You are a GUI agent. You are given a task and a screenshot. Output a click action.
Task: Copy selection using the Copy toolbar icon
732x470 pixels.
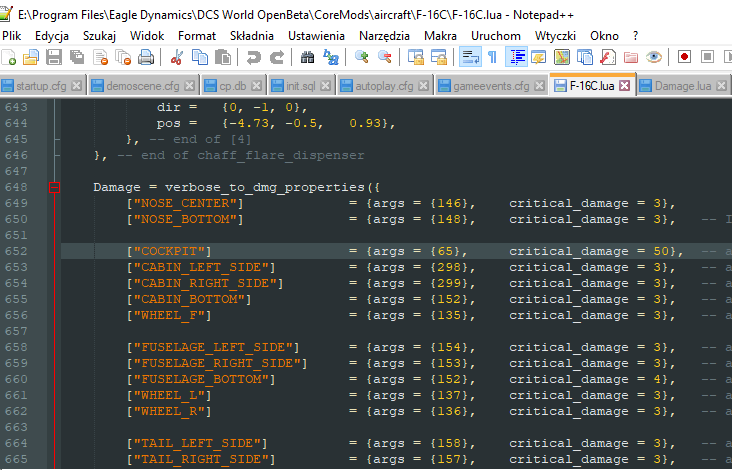coord(200,57)
